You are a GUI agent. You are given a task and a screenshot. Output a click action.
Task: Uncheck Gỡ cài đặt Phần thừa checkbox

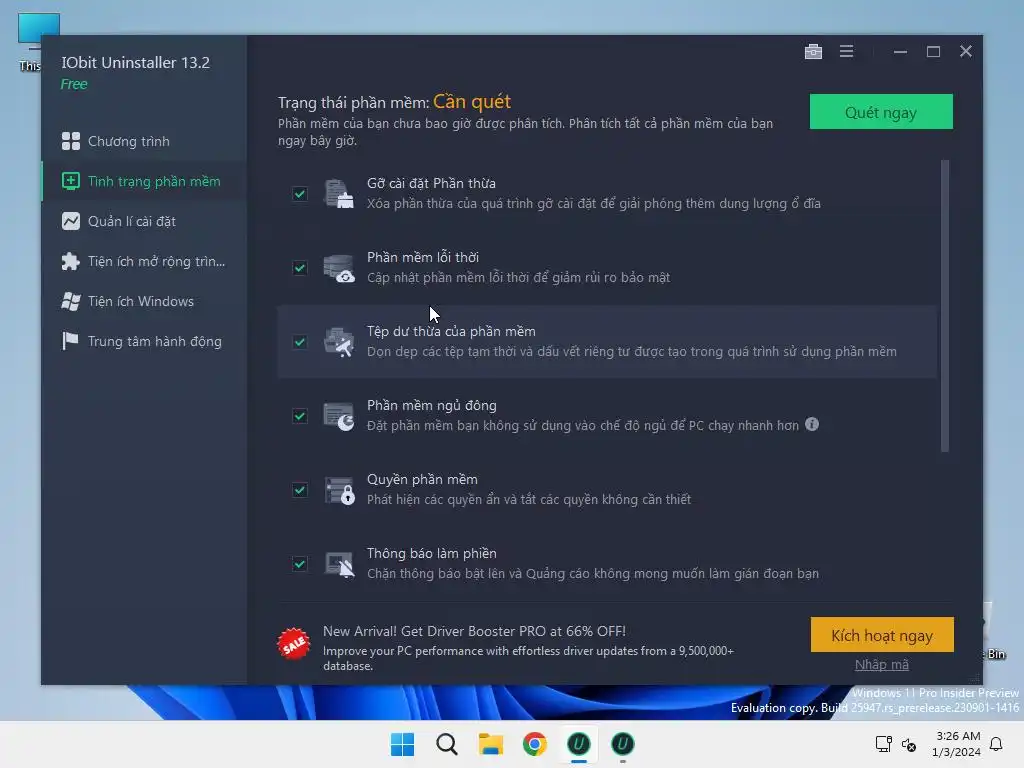coord(300,194)
